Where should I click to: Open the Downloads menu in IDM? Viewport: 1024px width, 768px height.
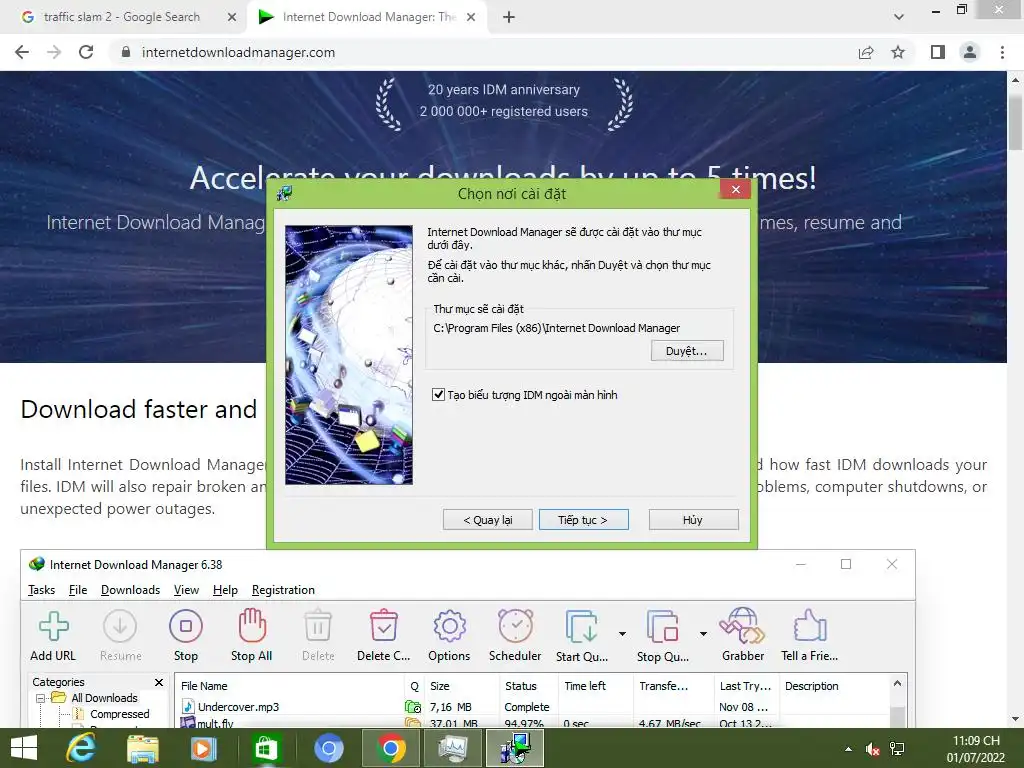point(131,590)
